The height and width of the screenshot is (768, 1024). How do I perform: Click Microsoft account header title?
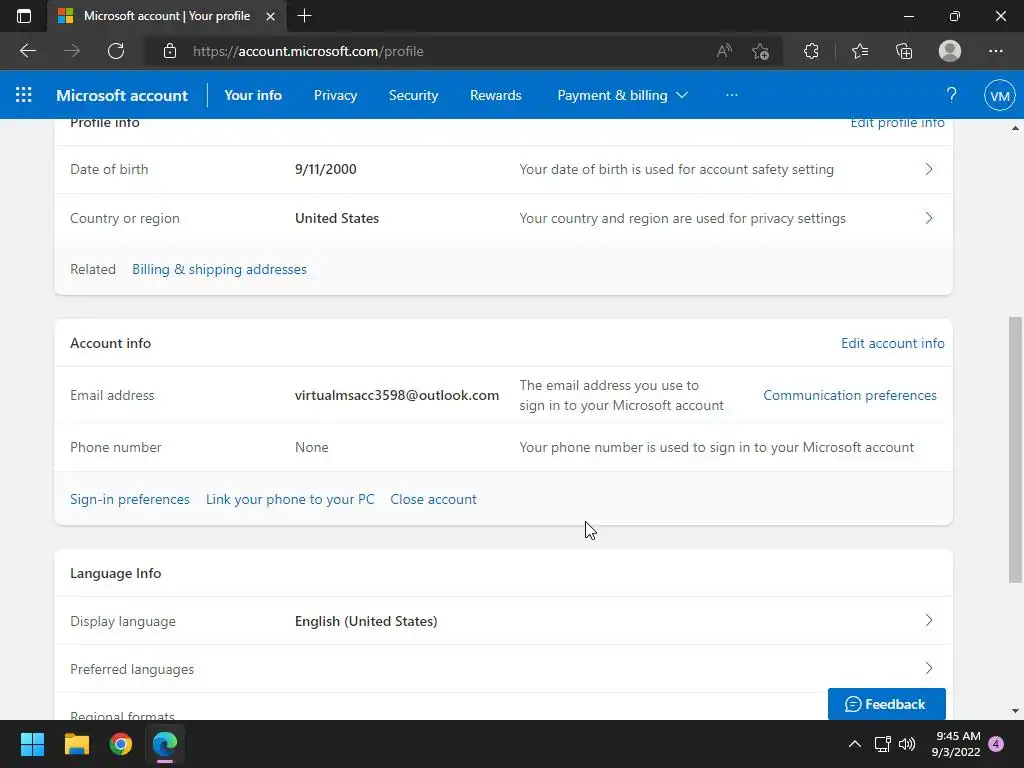pos(122,95)
